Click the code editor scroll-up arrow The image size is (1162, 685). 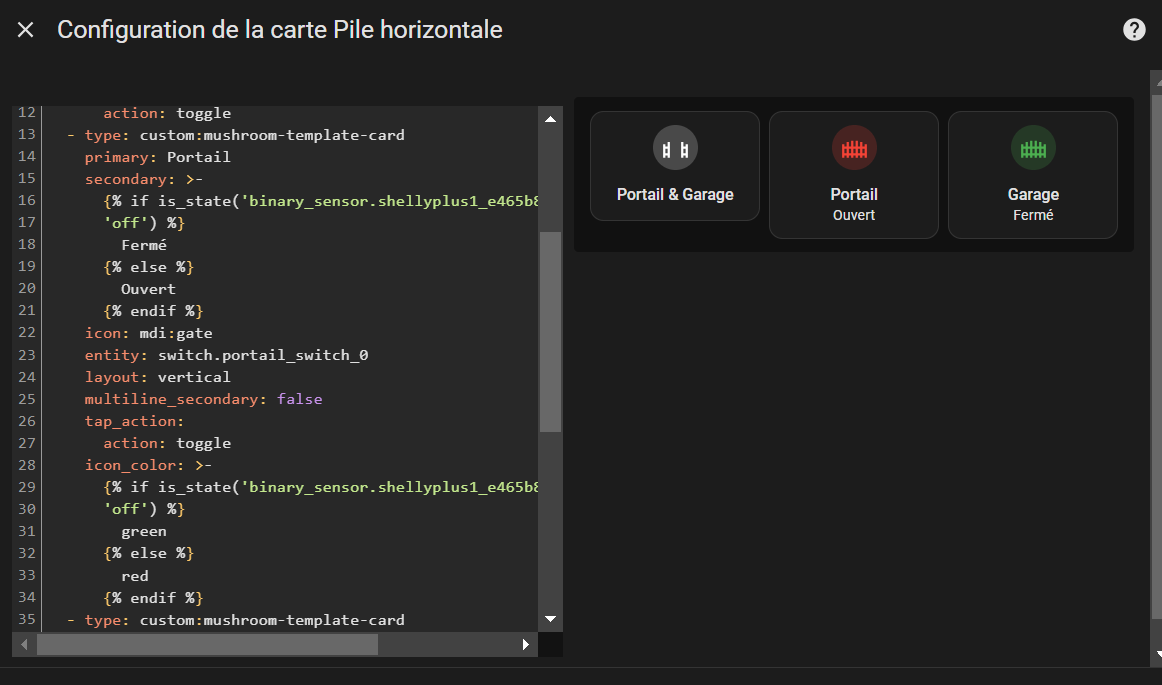click(550, 119)
